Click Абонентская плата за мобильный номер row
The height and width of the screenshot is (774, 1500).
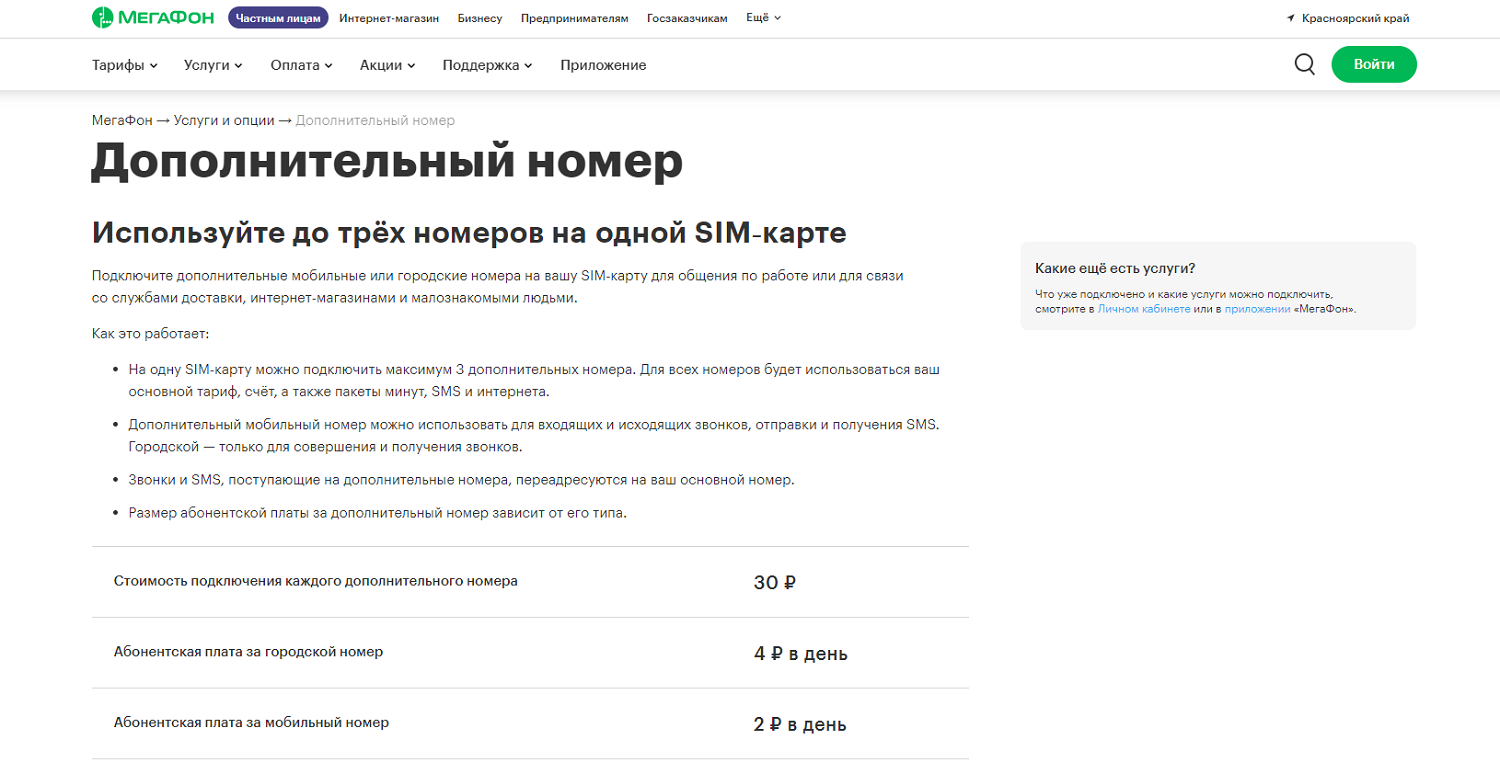530,723
